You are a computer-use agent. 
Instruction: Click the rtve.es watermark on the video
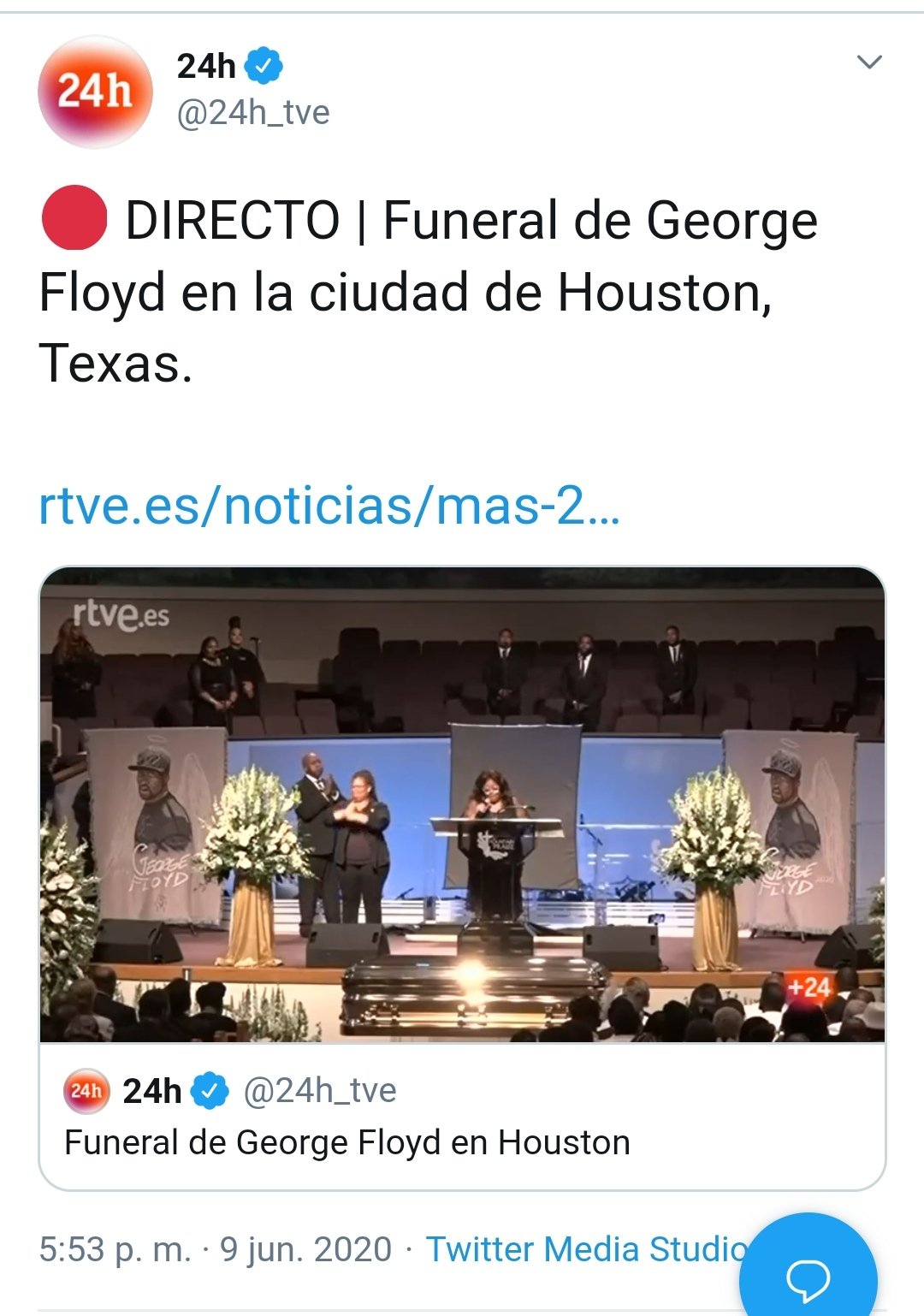(121, 614)
